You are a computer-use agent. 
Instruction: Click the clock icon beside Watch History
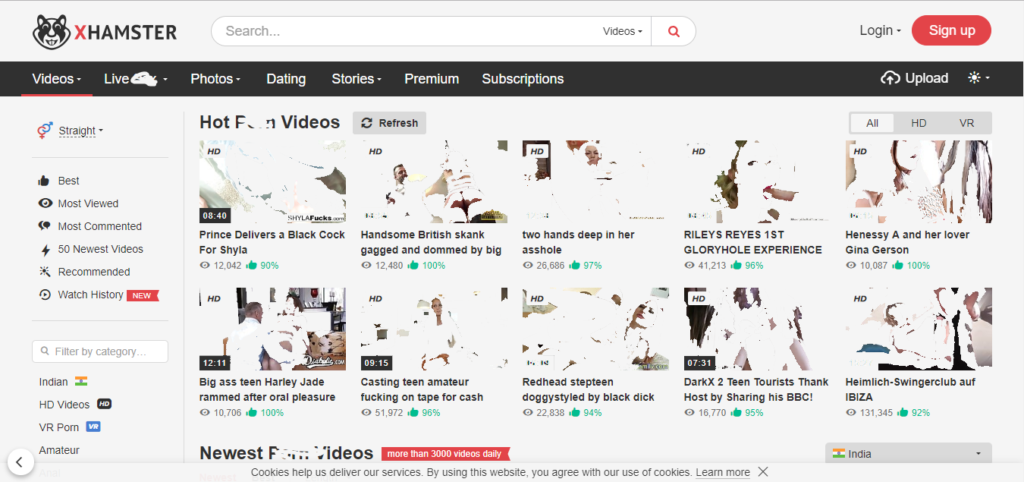(x=44, y=295)
